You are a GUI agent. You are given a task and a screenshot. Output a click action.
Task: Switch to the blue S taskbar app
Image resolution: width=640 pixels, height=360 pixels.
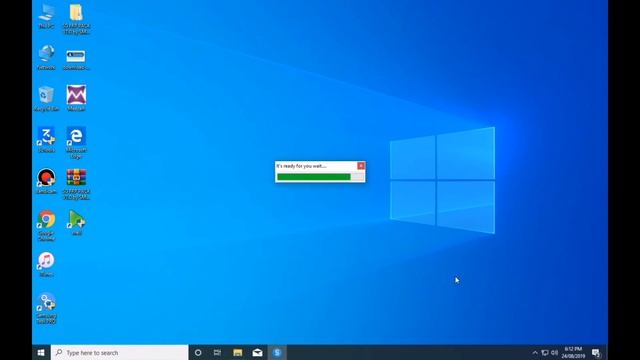click(277, 353)
